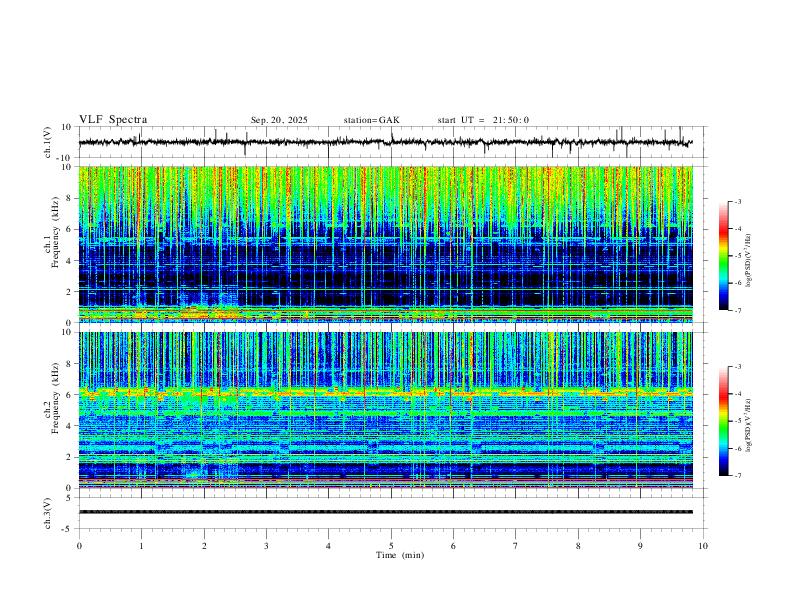Viewport: 792px width, 612px height.
Task: Click the ch.1 voltage waveform trace
Action: pos(385,142)
